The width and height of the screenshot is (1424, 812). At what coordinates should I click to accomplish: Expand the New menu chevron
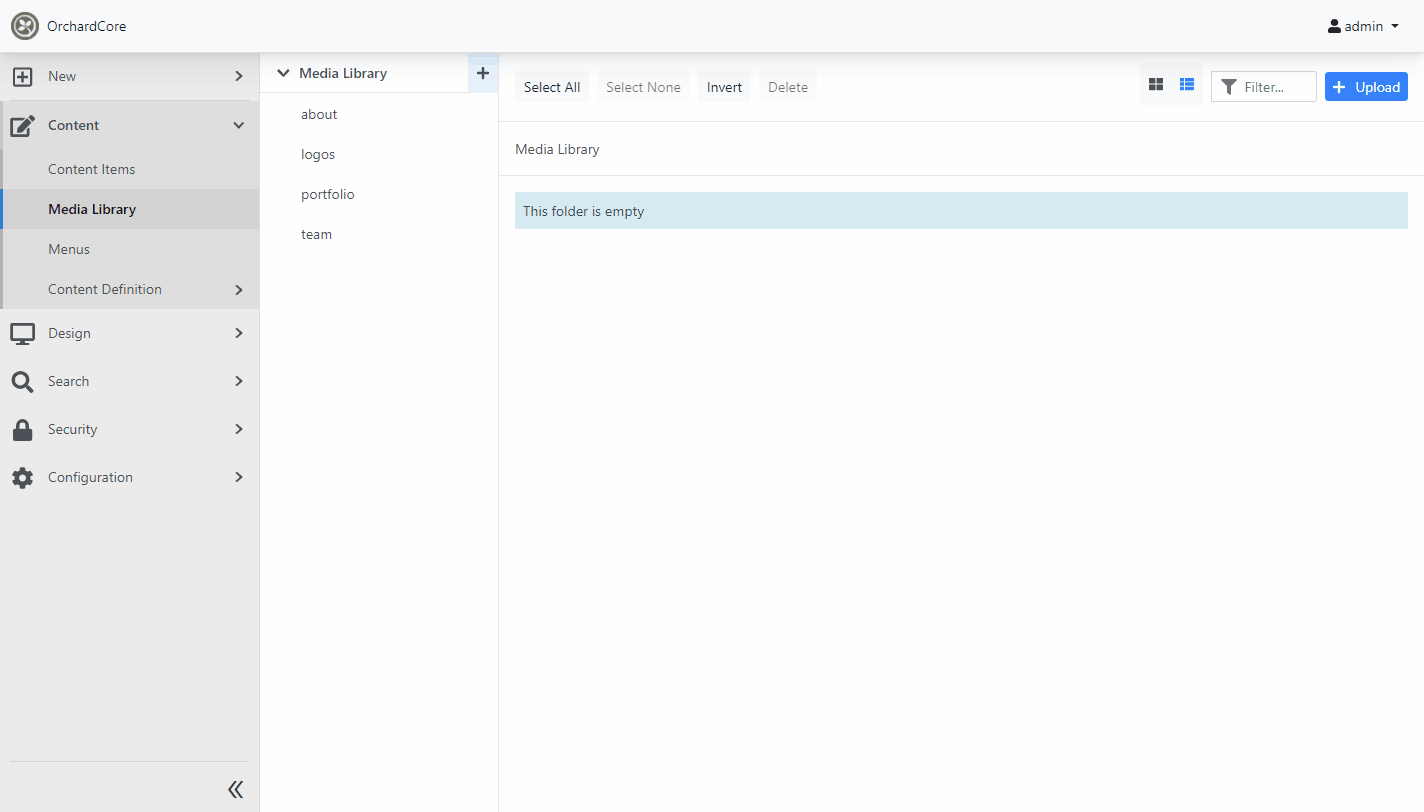click(238, 76)
